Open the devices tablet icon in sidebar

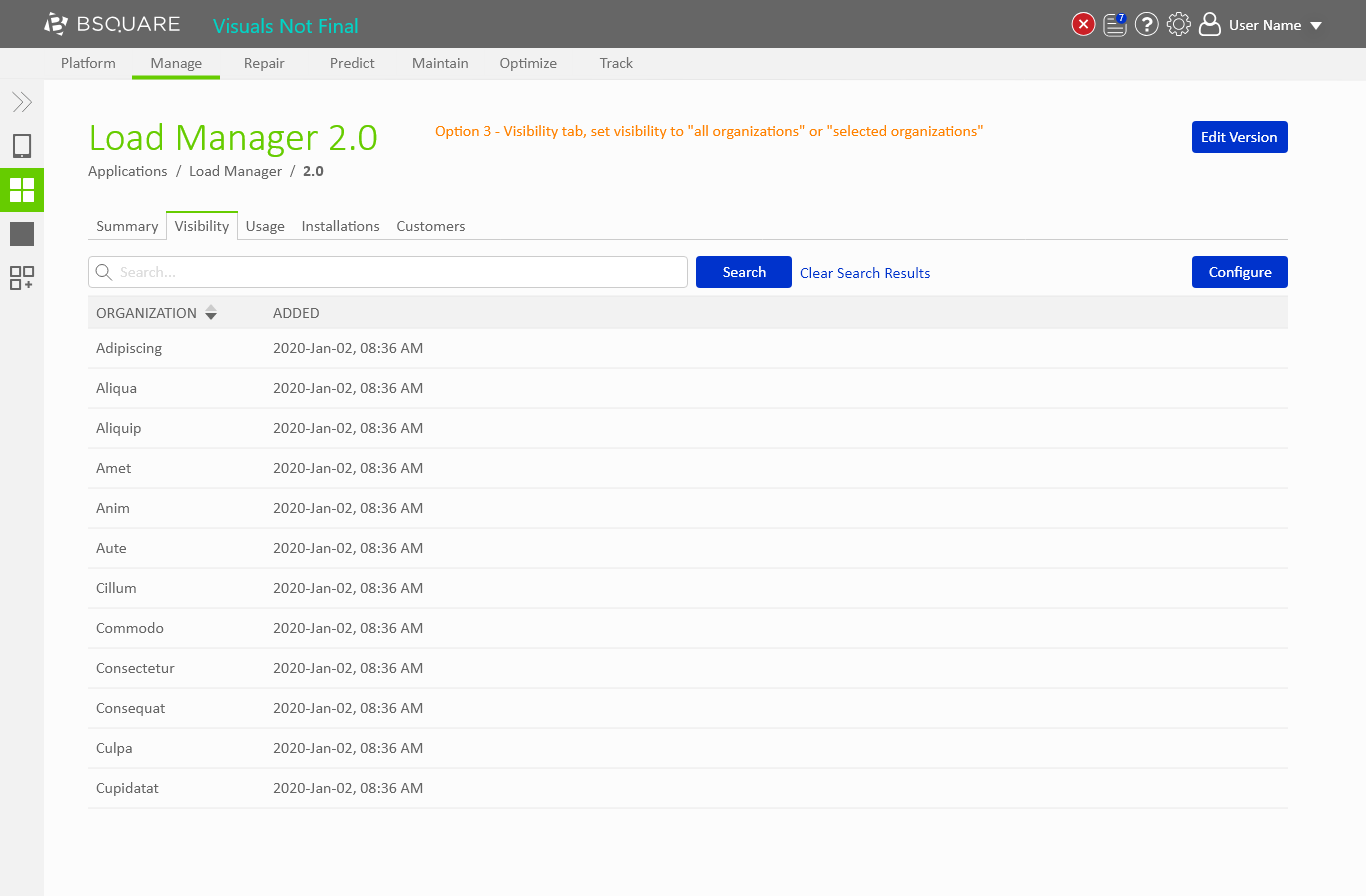tap(22, 147)
